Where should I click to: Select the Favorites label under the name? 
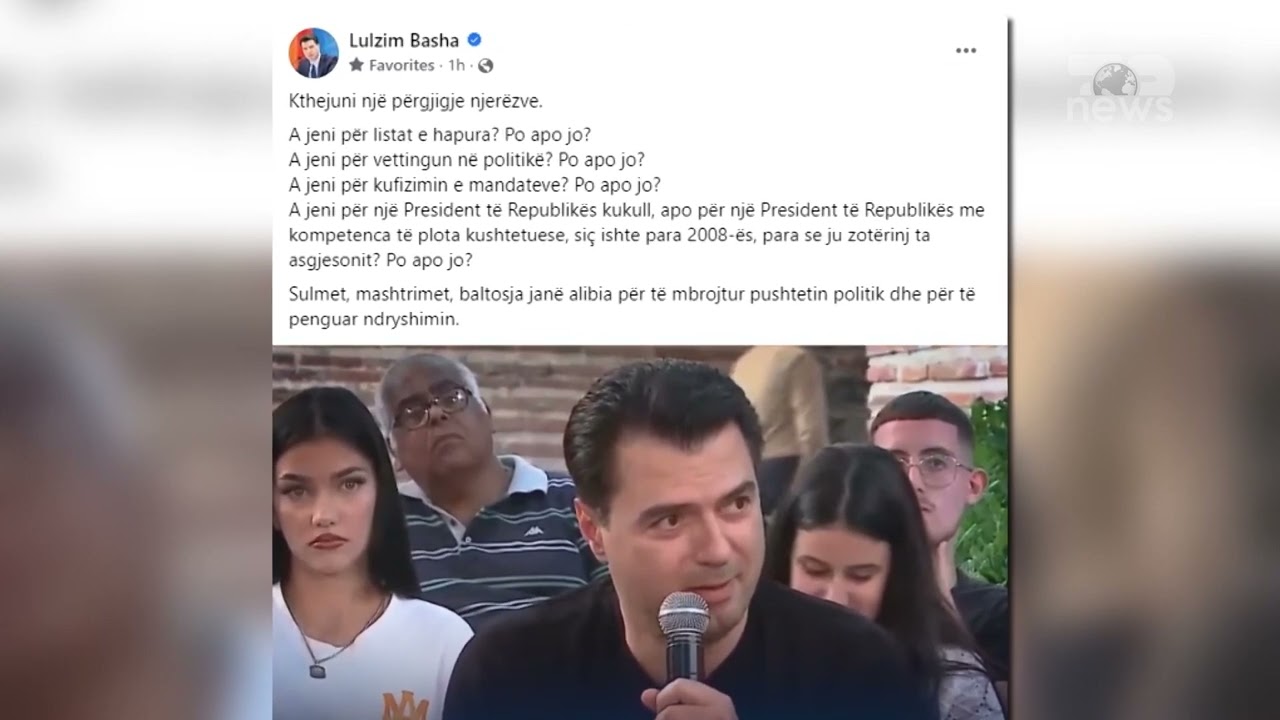click(x=401, y=65)
